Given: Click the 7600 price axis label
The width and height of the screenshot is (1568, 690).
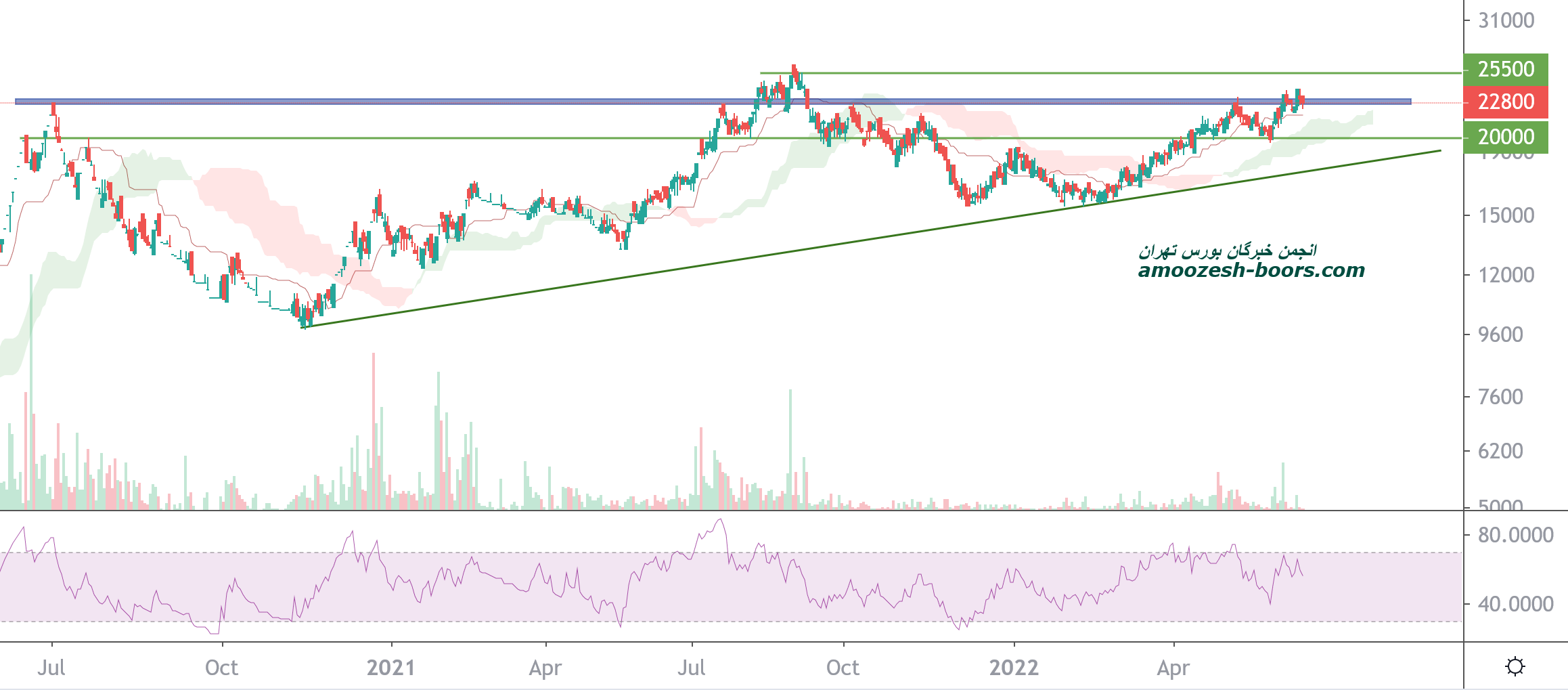Looking at the screenshot, I should [1500, 396].
